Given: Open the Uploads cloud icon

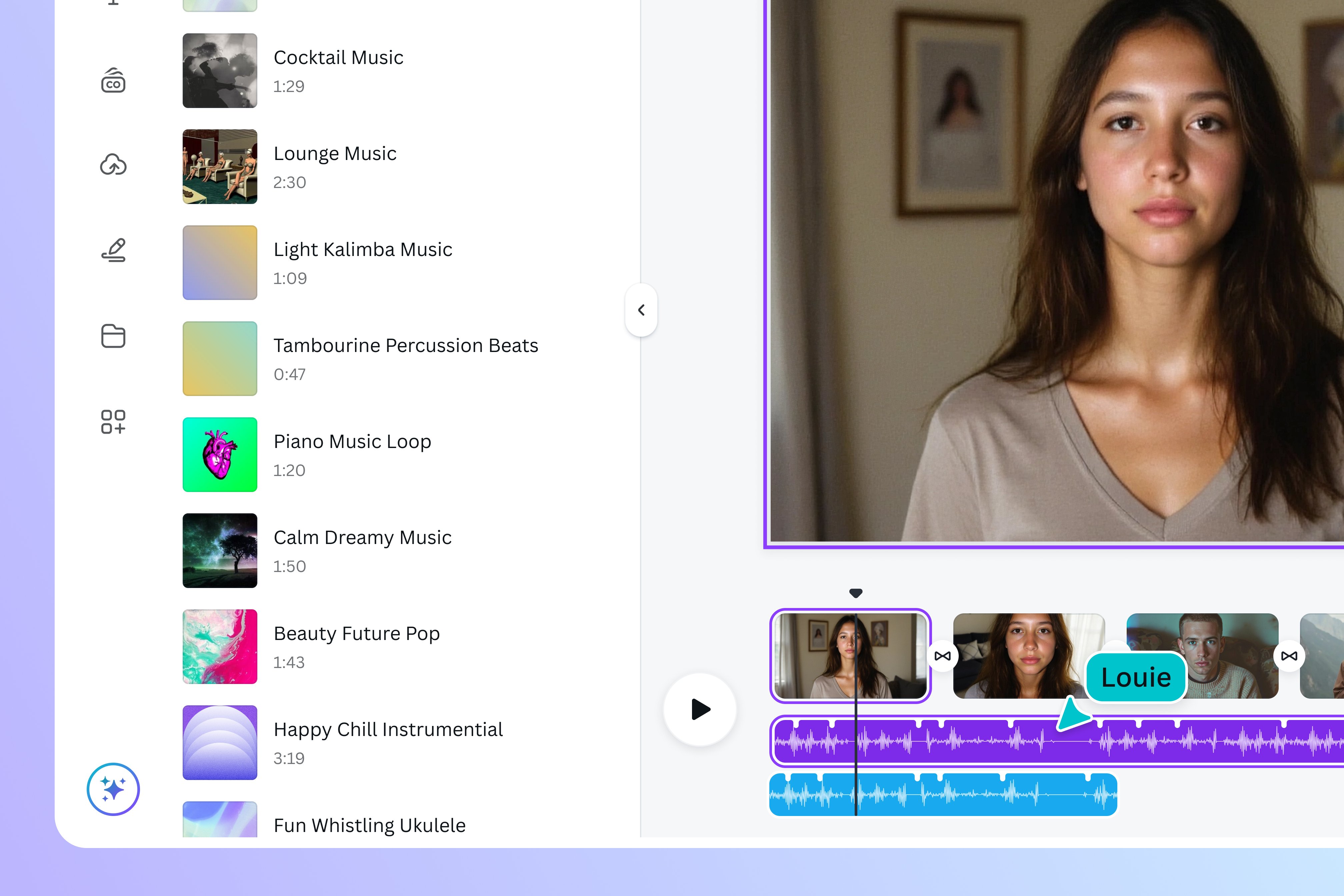Looking at the screenshot, I should coord(113,165).
